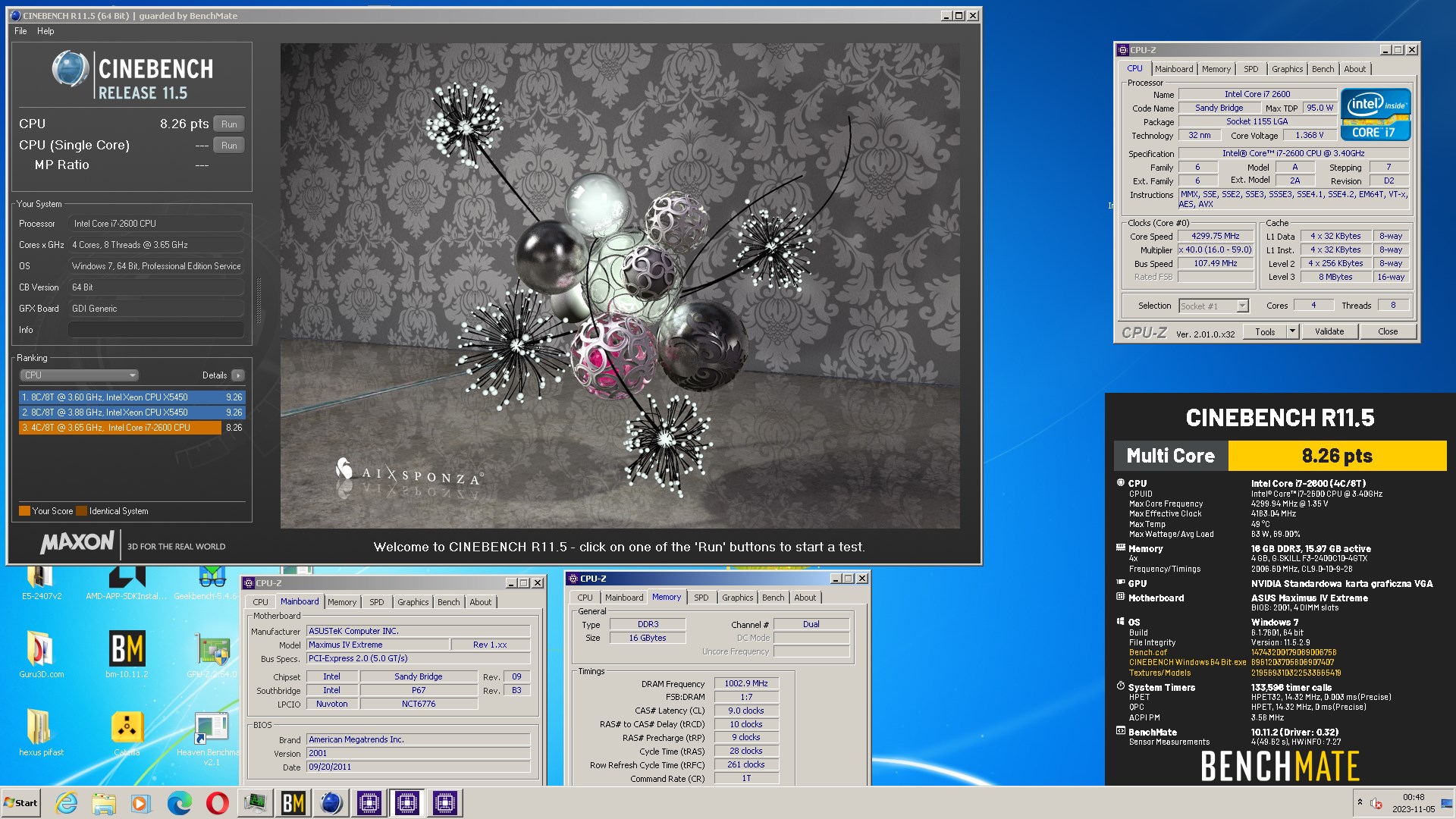Select the GPU-Z.2.54.0 desktop icon
This screenshot has height=819, width=1456.
click(x=212, y=654)
